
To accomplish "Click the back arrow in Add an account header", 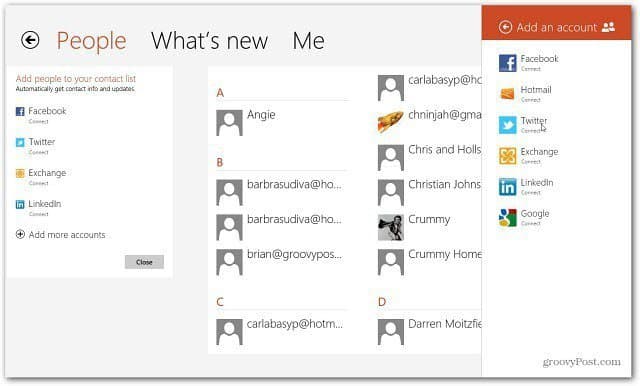I will [x=505, y=27].
